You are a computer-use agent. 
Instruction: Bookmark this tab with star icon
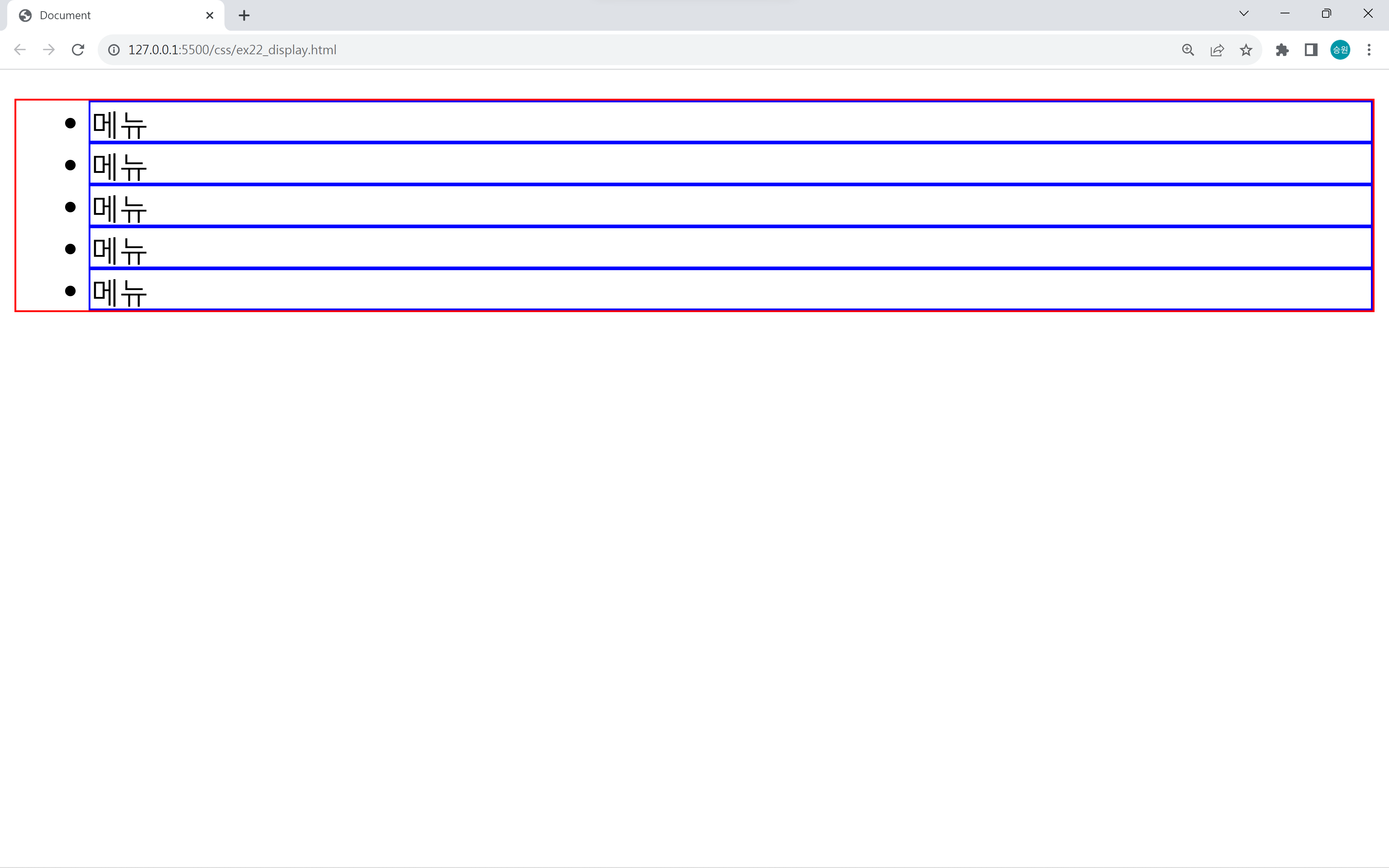(1245, 50)
